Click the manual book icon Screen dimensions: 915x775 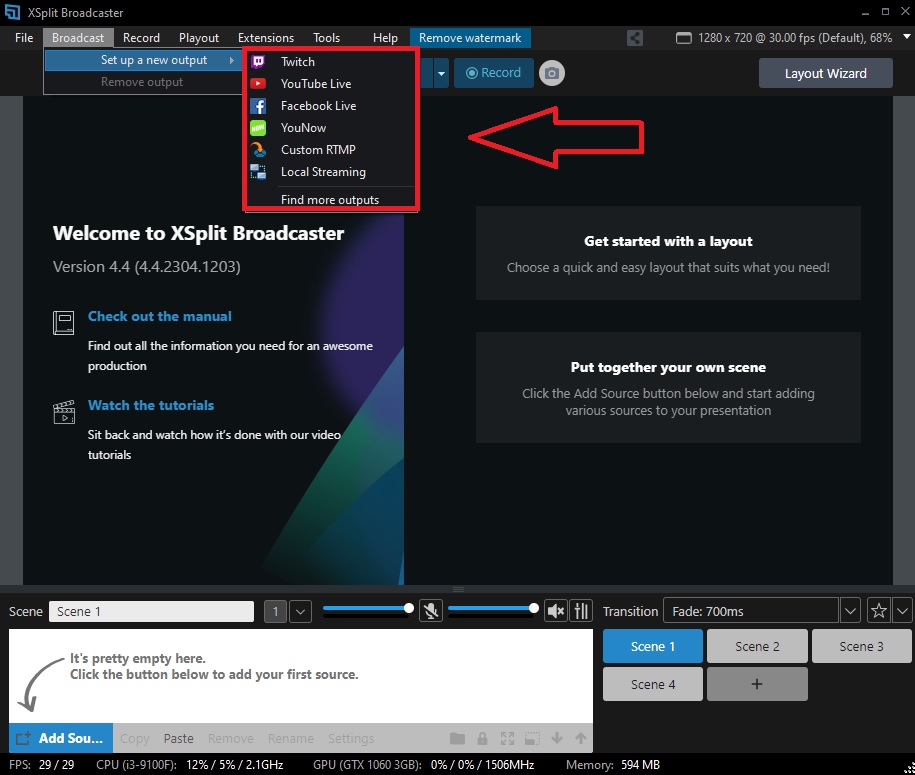pyautogui.click(x=64, y=323)
